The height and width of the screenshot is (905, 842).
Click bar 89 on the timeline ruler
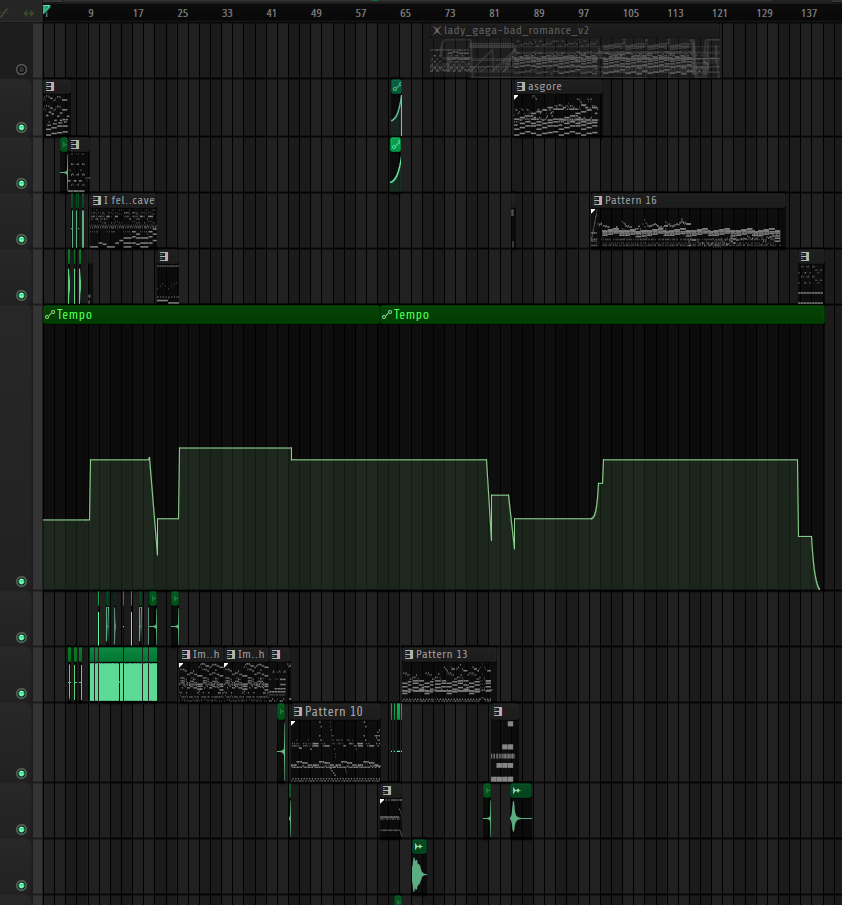[x=539, y=13]
